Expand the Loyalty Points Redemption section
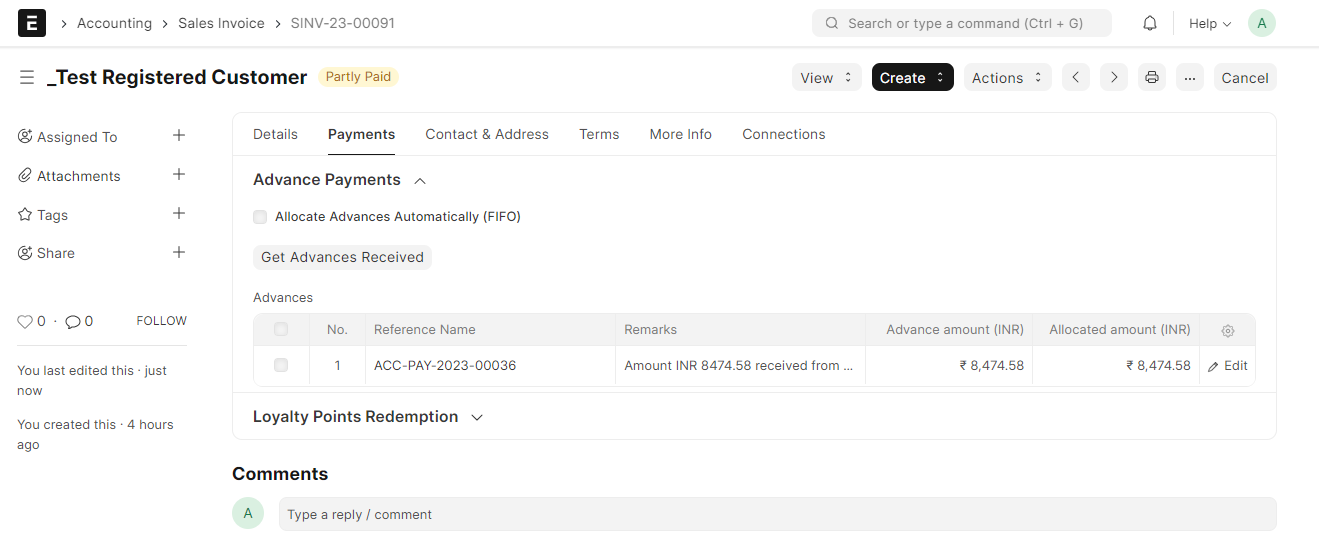Viewport: 1319px width, 558px height. (477, 417)
